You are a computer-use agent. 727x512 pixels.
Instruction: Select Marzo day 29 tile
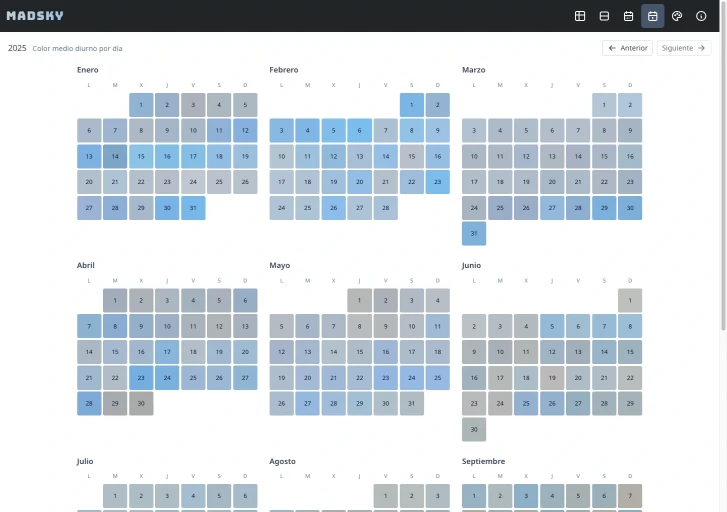click(604, 208)
